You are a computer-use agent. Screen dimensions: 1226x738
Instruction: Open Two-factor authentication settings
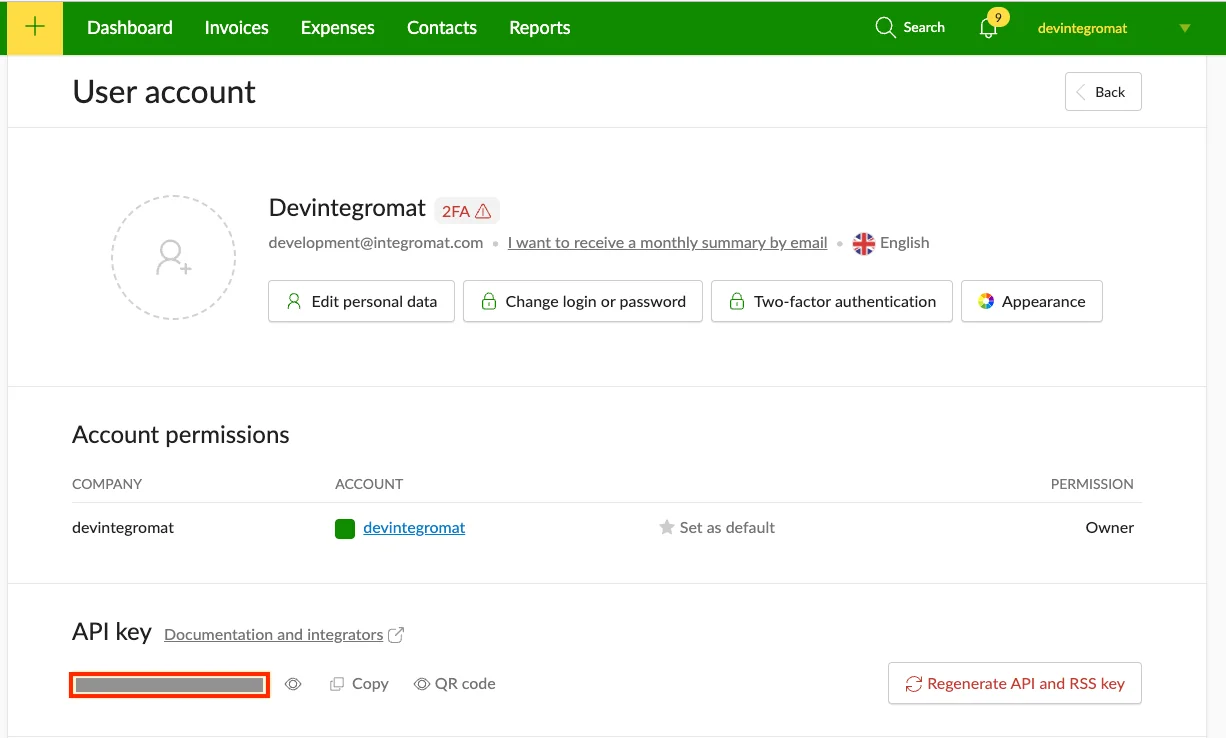click(x=832, y=301)
